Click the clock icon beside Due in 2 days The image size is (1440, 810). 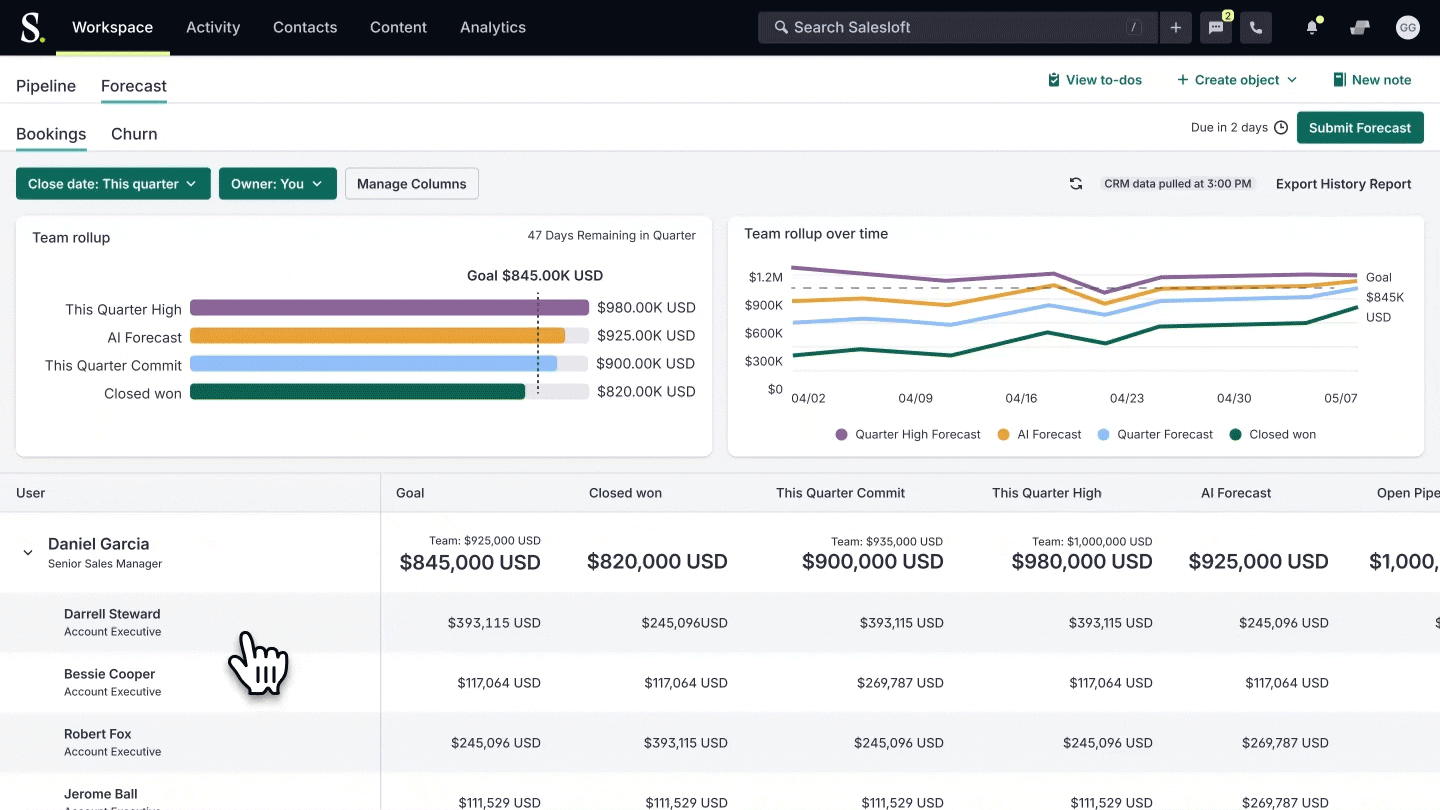(1281, 128)
